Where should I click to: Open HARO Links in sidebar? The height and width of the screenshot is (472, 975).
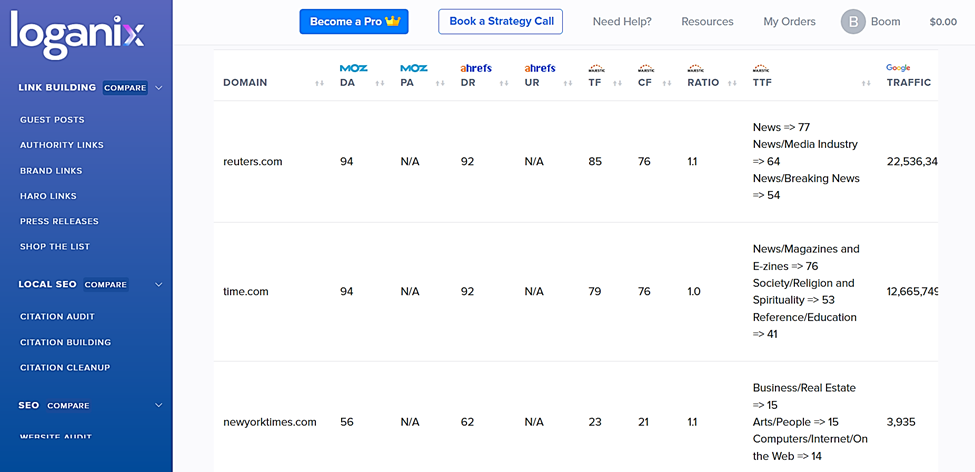(48, 196)
